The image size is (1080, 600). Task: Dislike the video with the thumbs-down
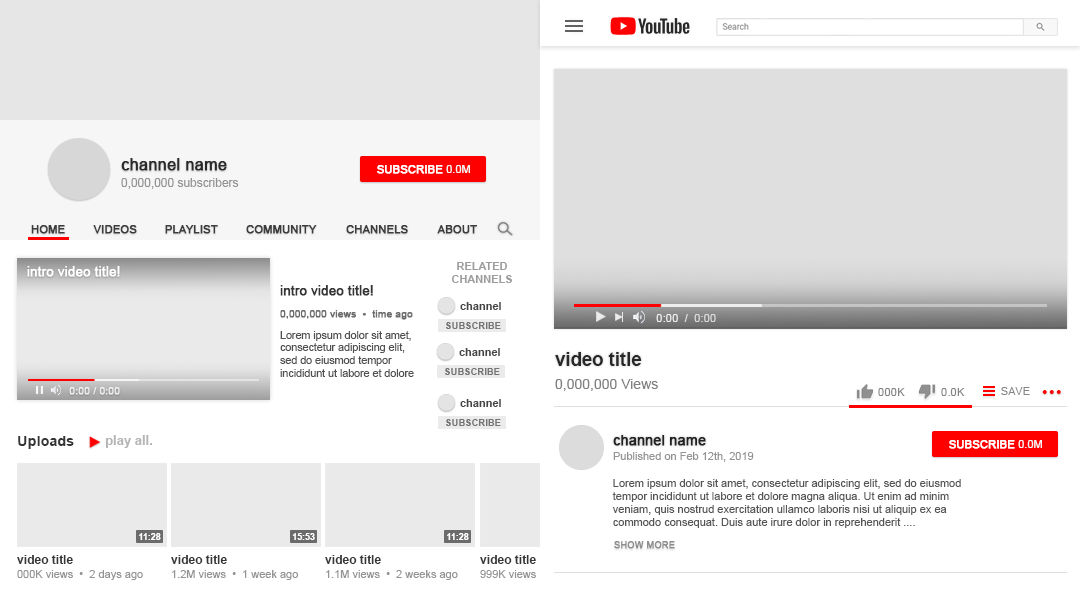926,391
